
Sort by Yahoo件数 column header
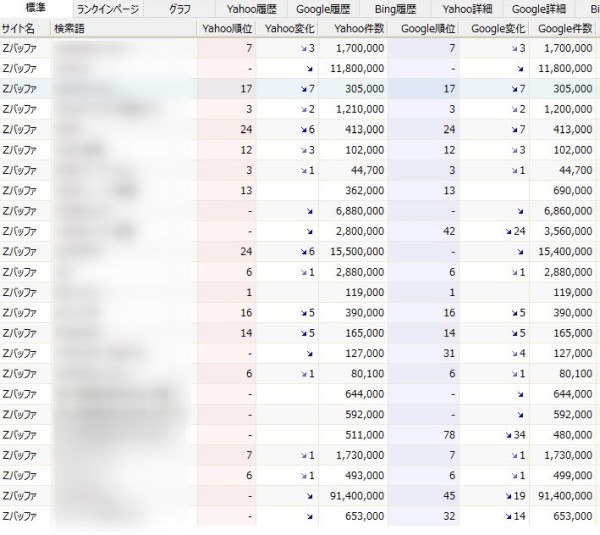353,28
